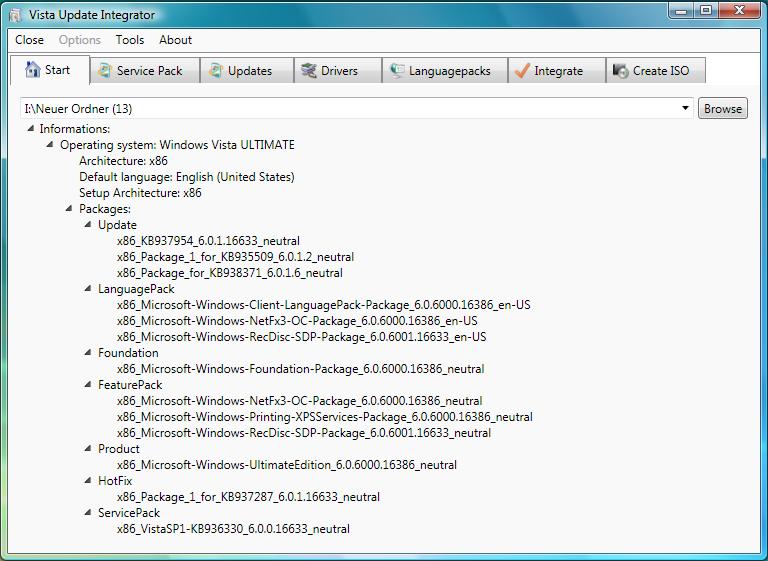Click the app icon in title bar
Screen dimensions: 768x561
(x=16, y=15)
